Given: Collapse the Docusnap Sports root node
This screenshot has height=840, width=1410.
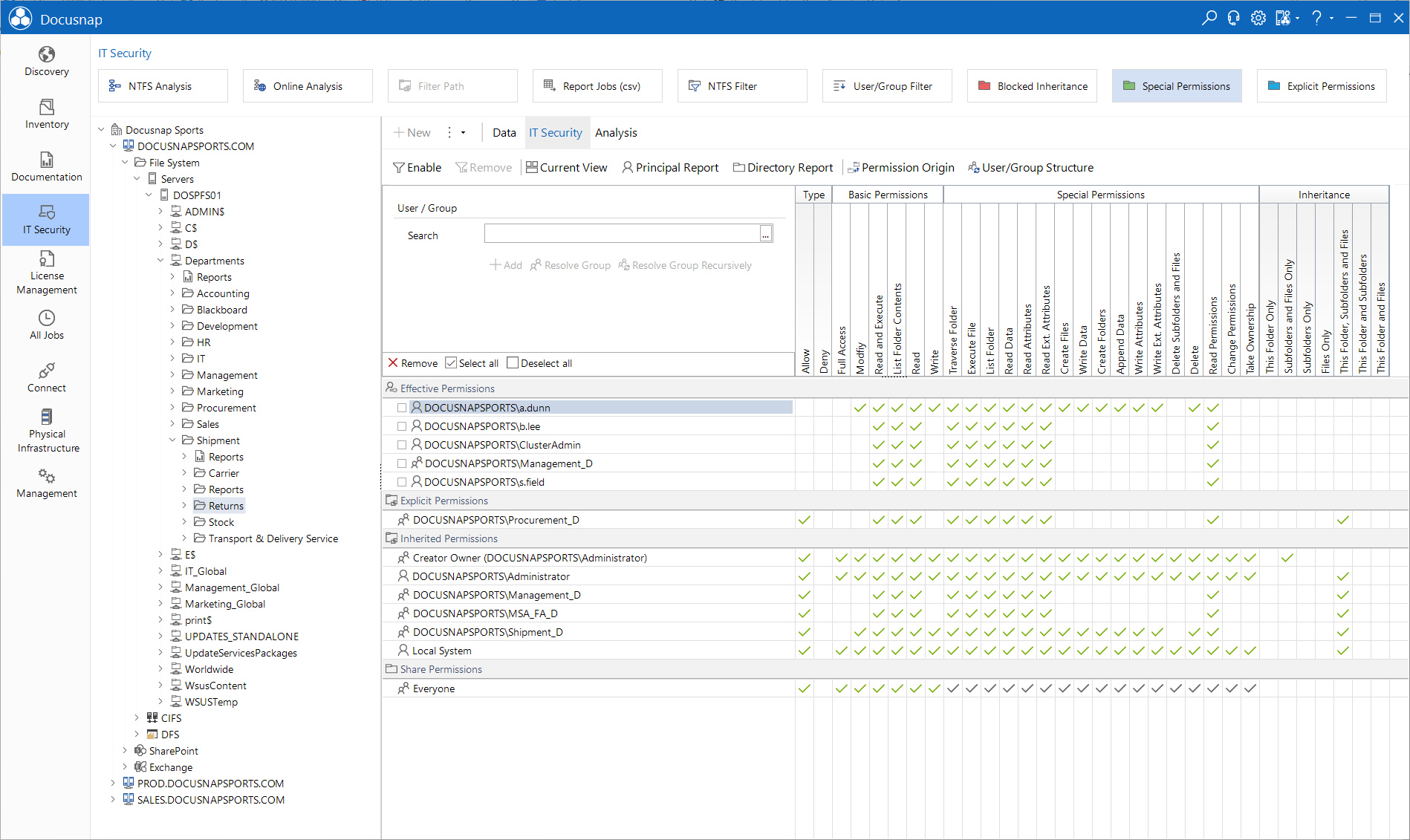Looking at the screenshot, I should [x=102, y=130].
